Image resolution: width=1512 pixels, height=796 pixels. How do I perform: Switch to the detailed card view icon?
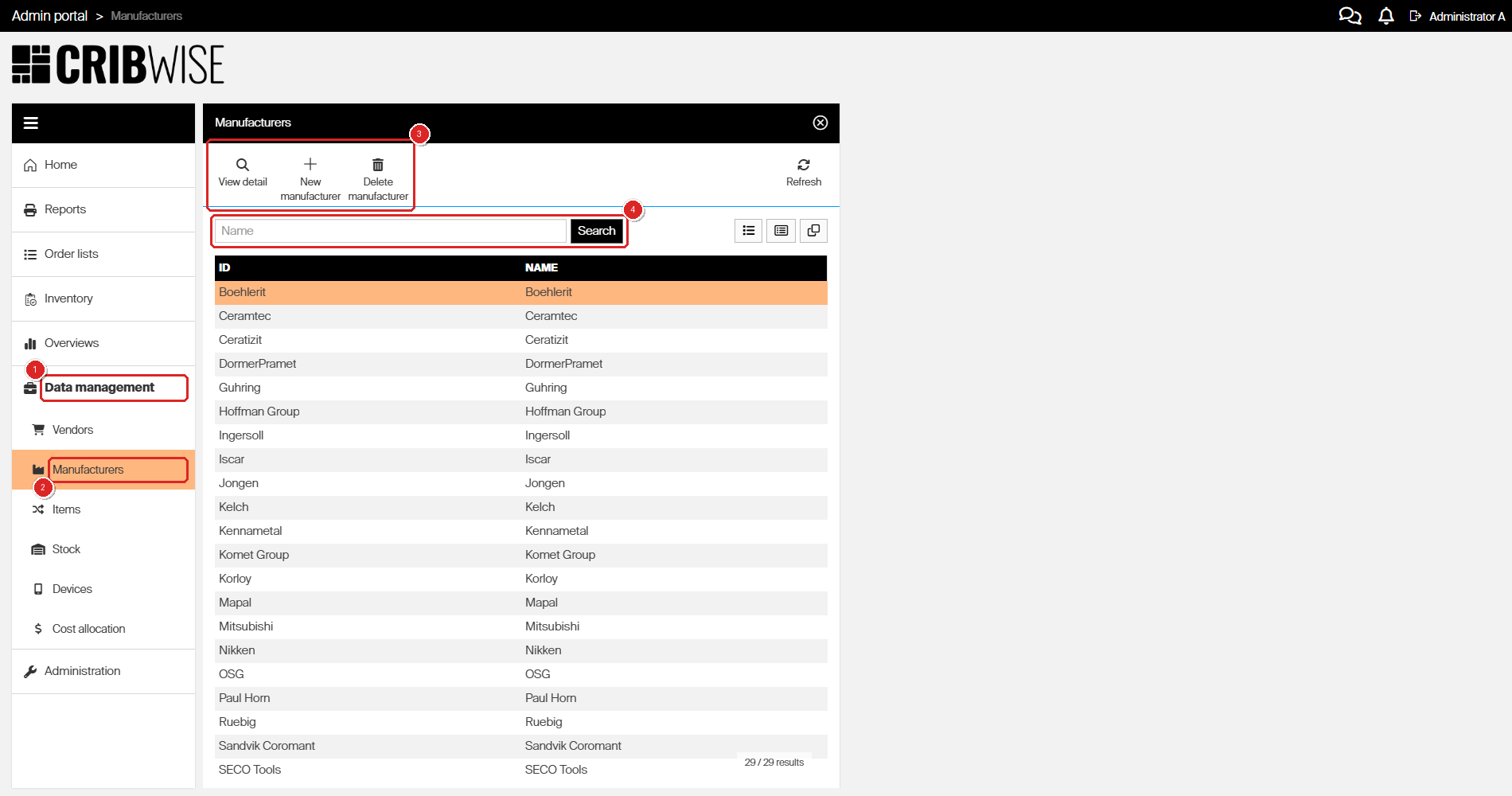click(781, 231)
